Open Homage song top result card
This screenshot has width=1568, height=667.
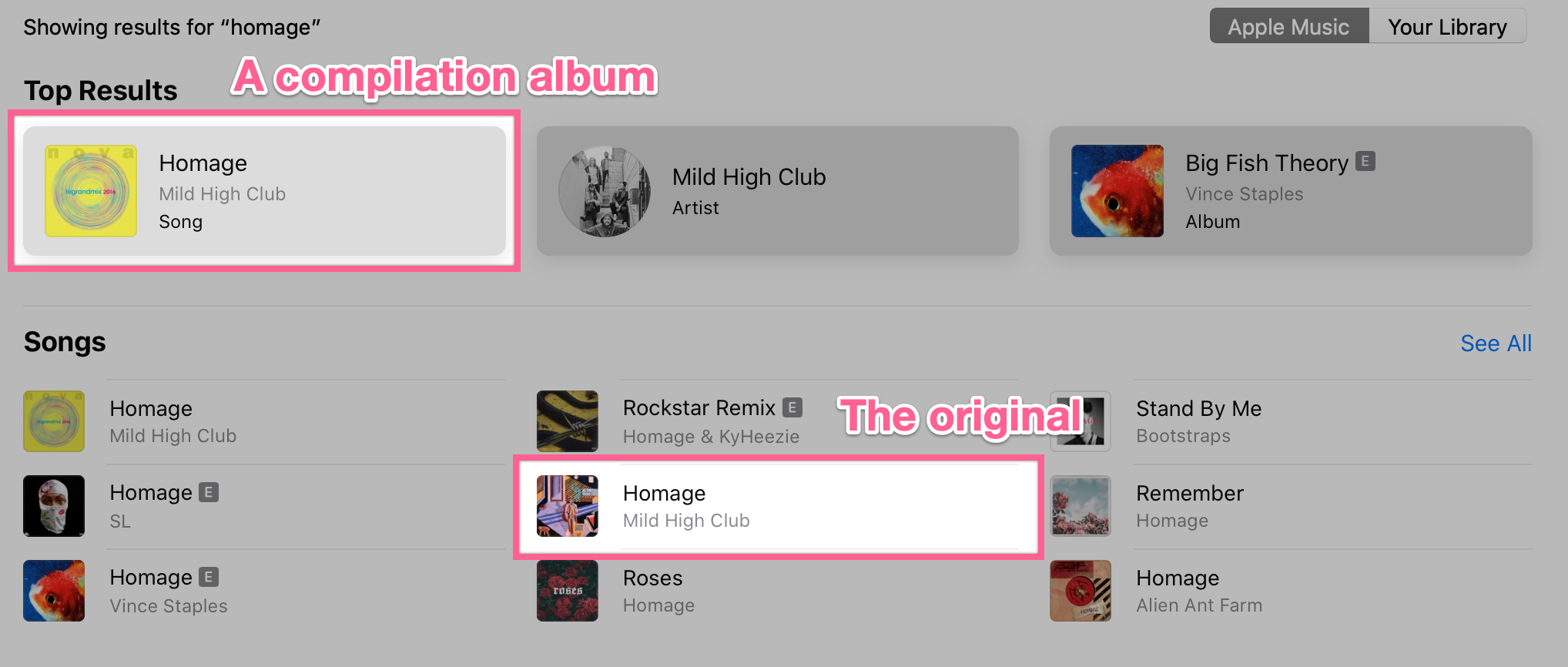264,191
